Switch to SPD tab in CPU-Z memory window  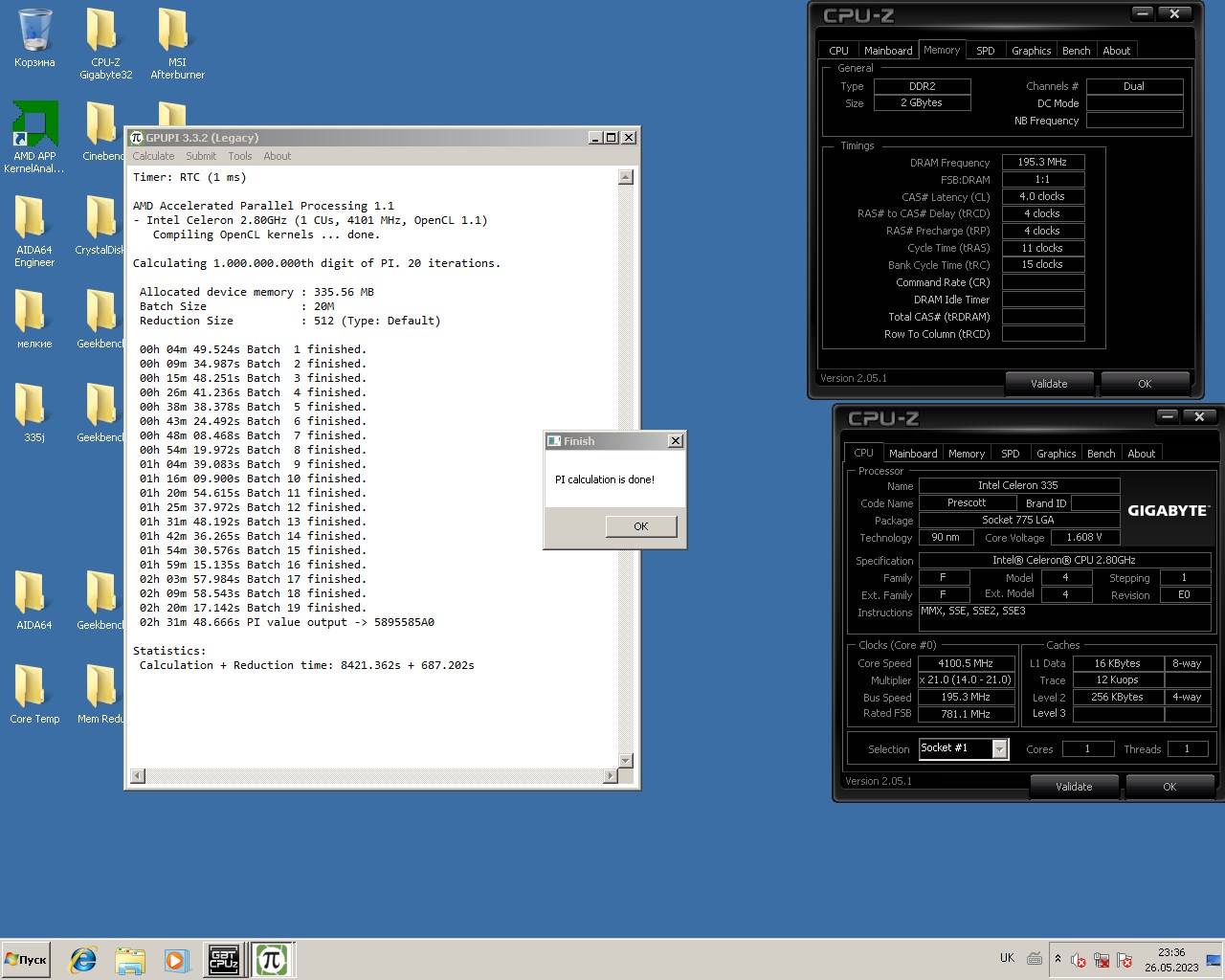point(986,51)
